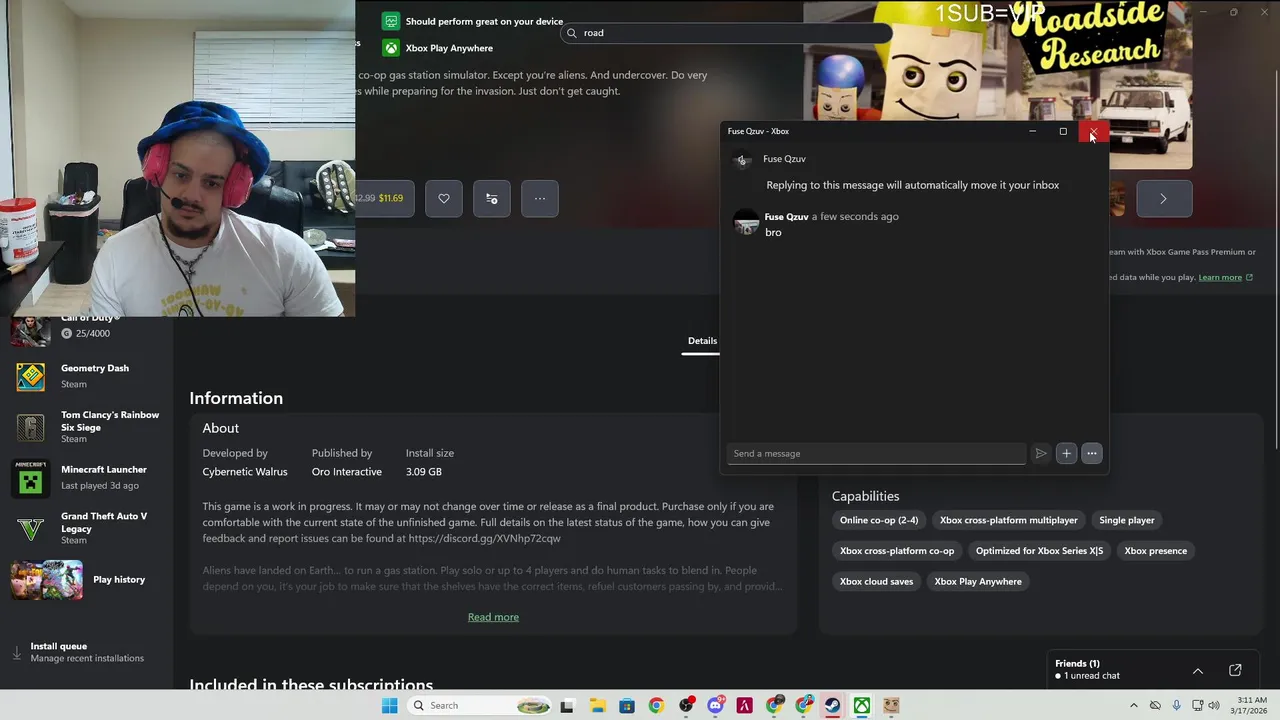This screenshot has width=1280, height=720.
Task: Advance screenshots with the next arrow
Action: pyautogui.click(x=1163, y=199)
